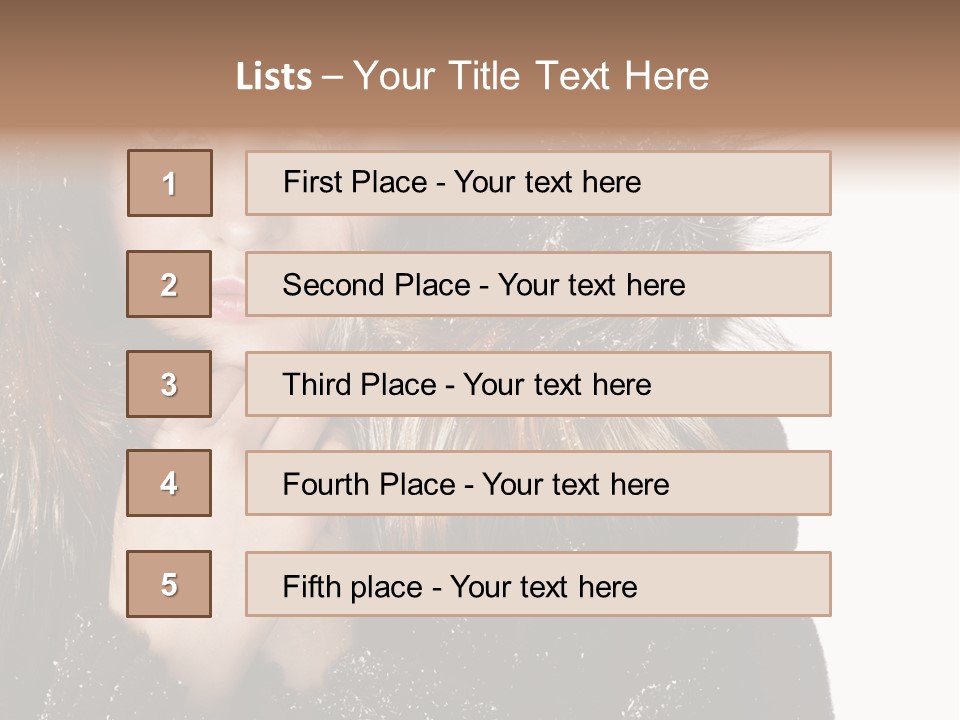The width and height of the screenshot is (960, 720).
Task: Click the words 'Third Place'
Action: pyautogui.click(x=359, y=384)
